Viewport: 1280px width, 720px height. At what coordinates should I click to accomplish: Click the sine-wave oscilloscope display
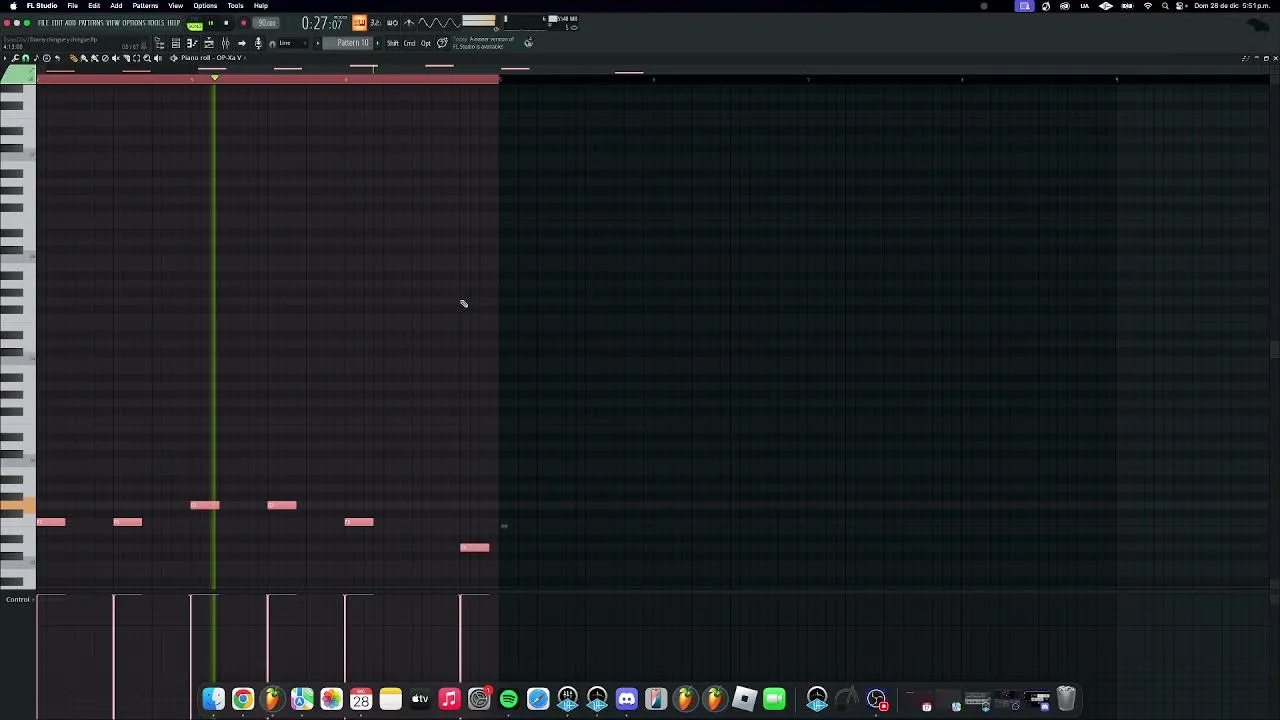coord(439,23)
